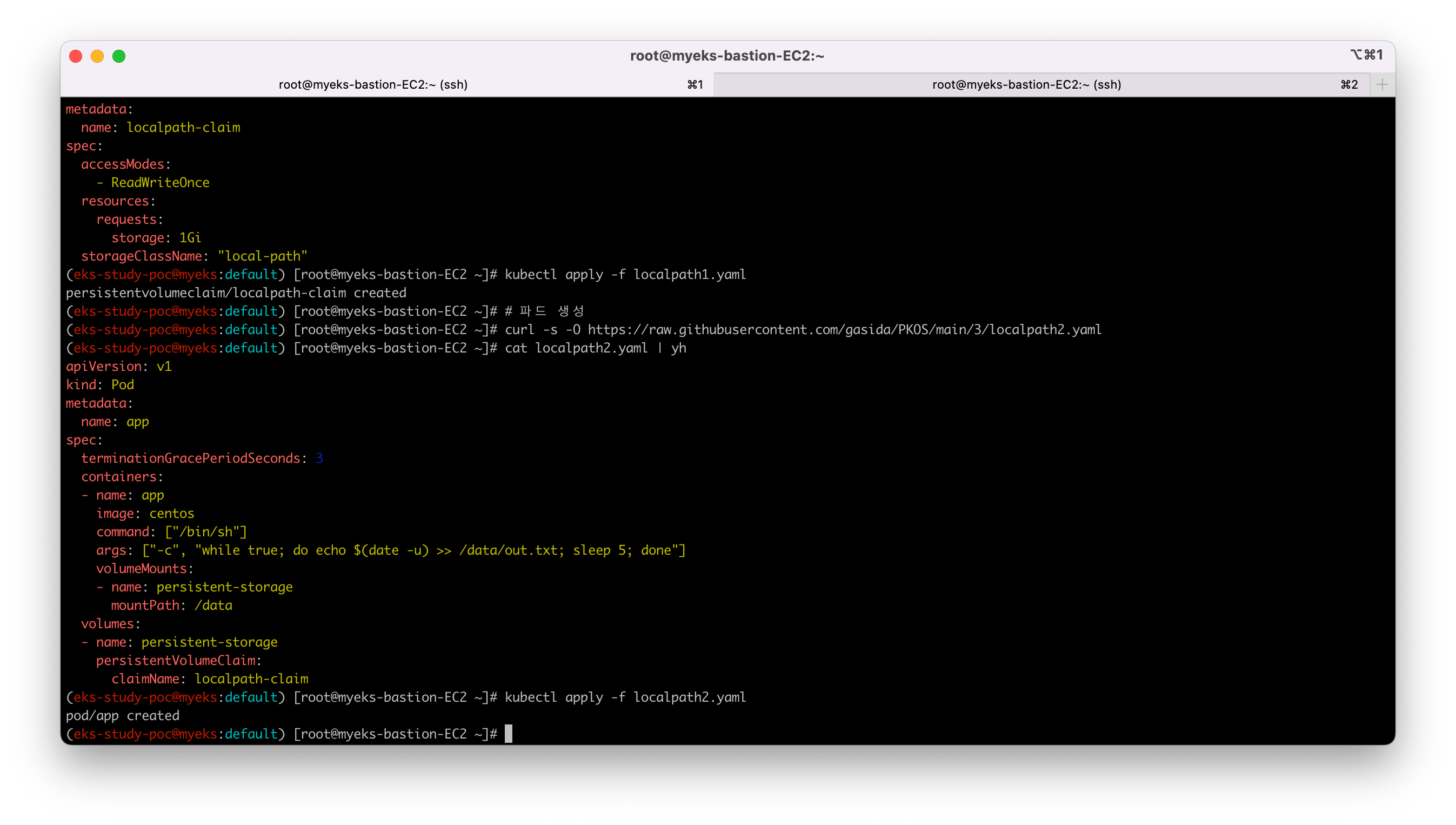The width and height of the screenshot is (1456, 825).
Task: Click the ⌘2 shortcut label on tab
Action: coord(1349,84)
